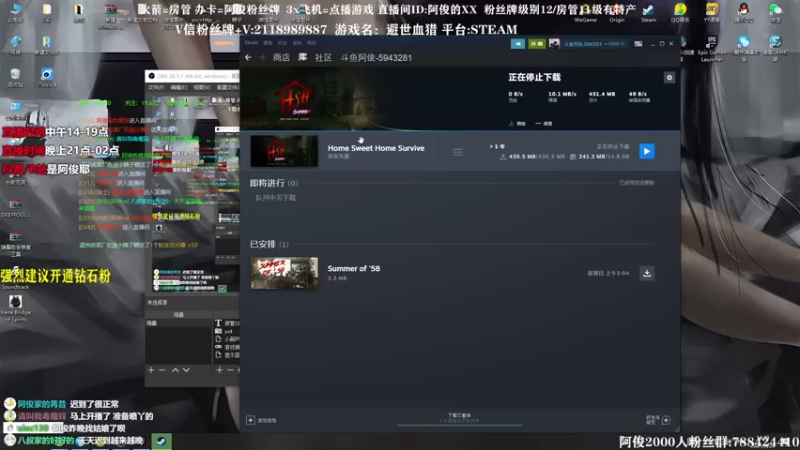
Task: Click the add game label at bottom
Action: 267,421
